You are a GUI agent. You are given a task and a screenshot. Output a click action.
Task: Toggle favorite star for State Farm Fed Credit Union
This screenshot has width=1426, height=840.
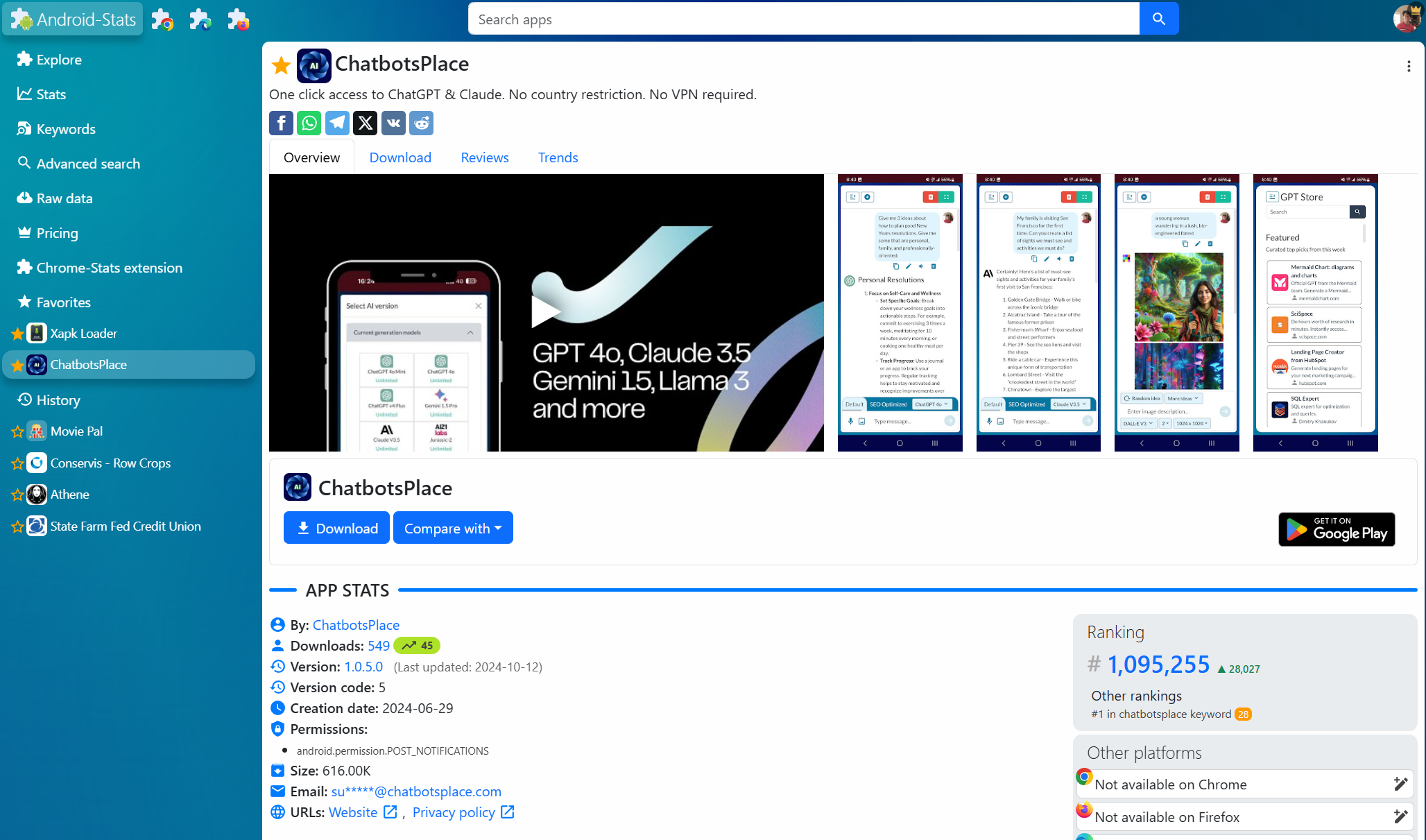[17, 526]
